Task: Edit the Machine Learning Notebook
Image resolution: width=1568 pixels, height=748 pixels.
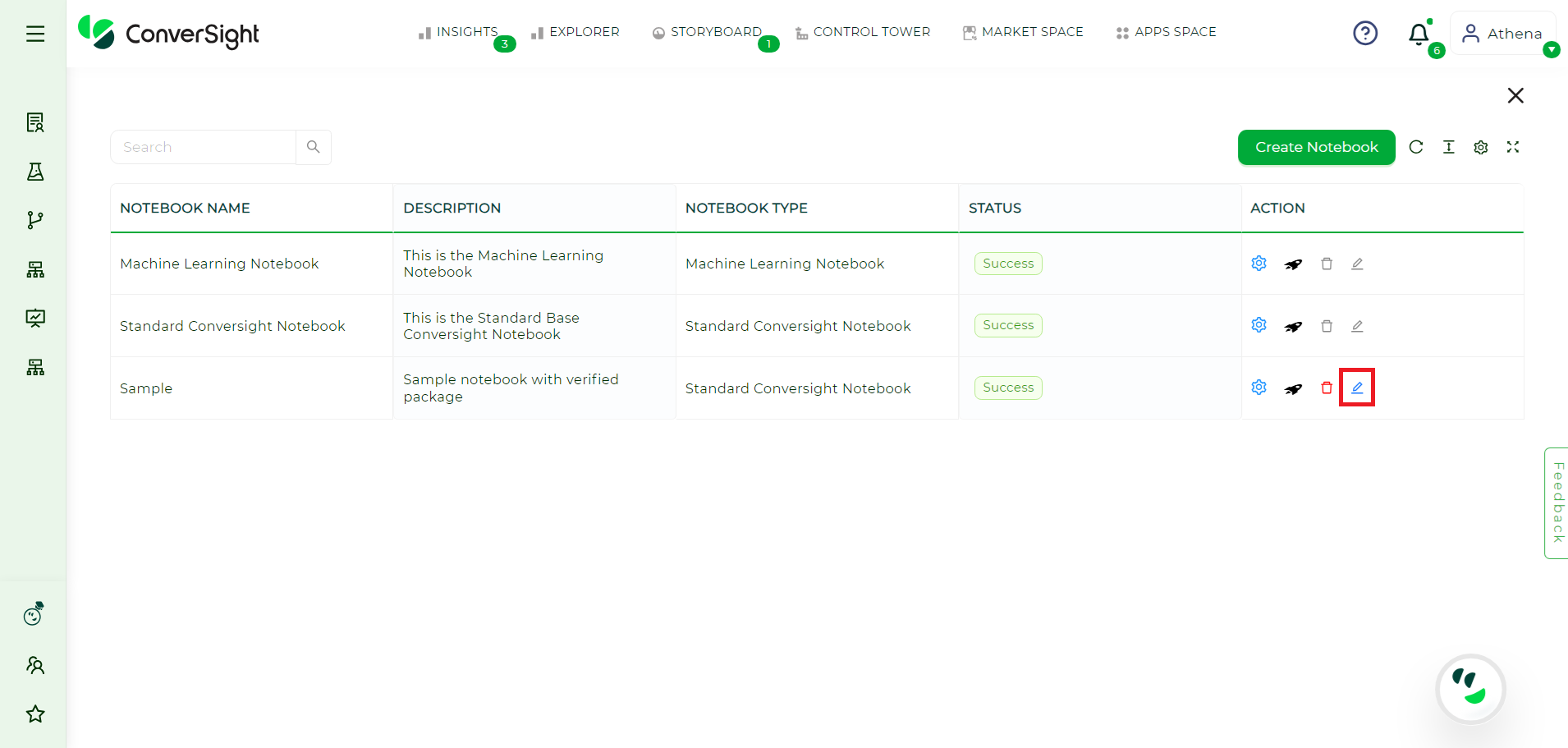Action: [1357, 264]
